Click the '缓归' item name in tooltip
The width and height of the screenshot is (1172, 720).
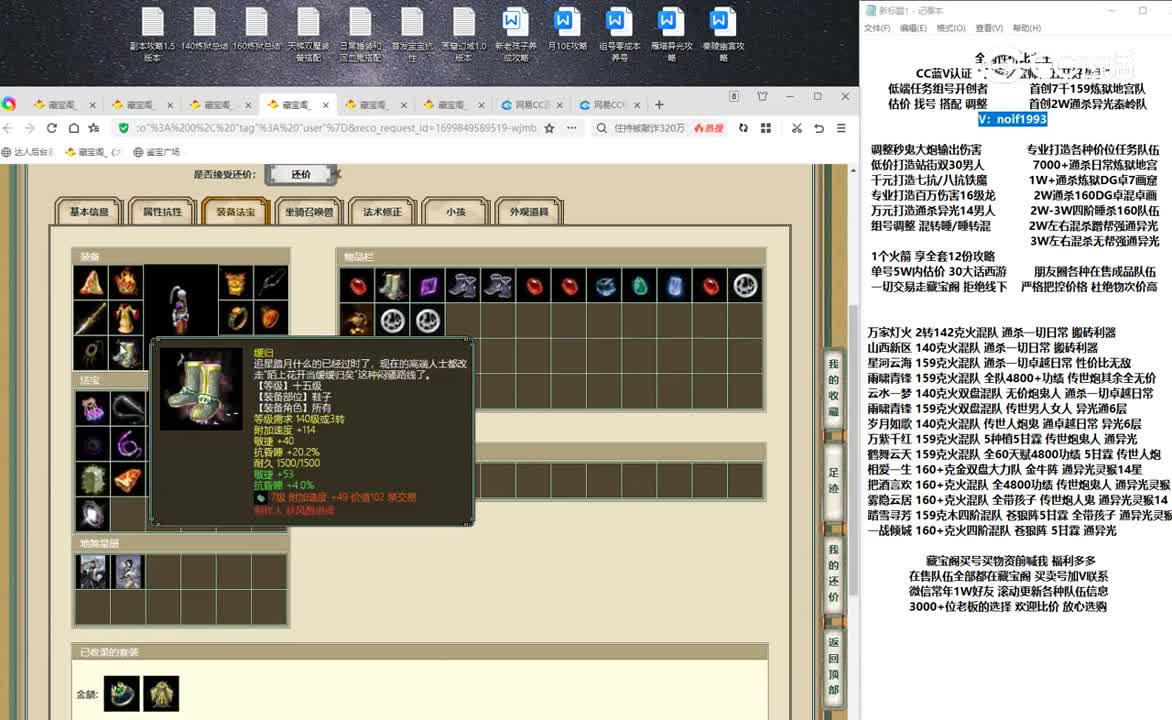[264, 352]
